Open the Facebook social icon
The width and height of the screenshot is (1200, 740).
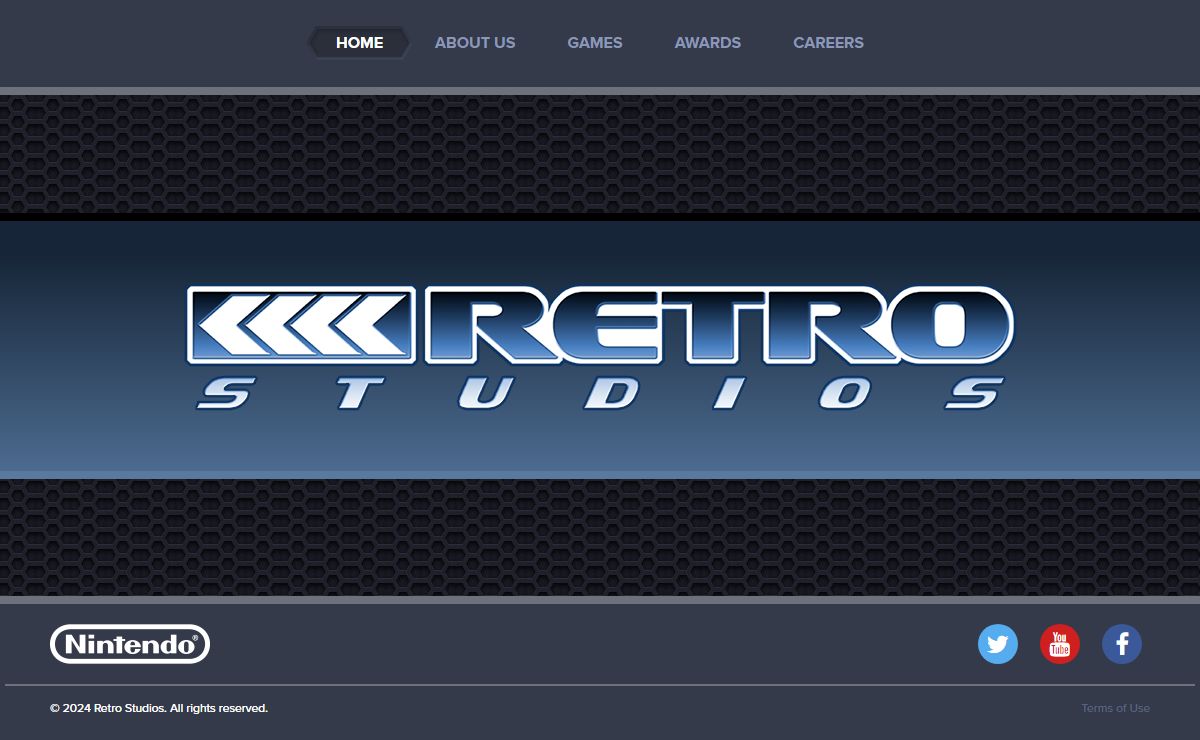(x=1122, y=644)
